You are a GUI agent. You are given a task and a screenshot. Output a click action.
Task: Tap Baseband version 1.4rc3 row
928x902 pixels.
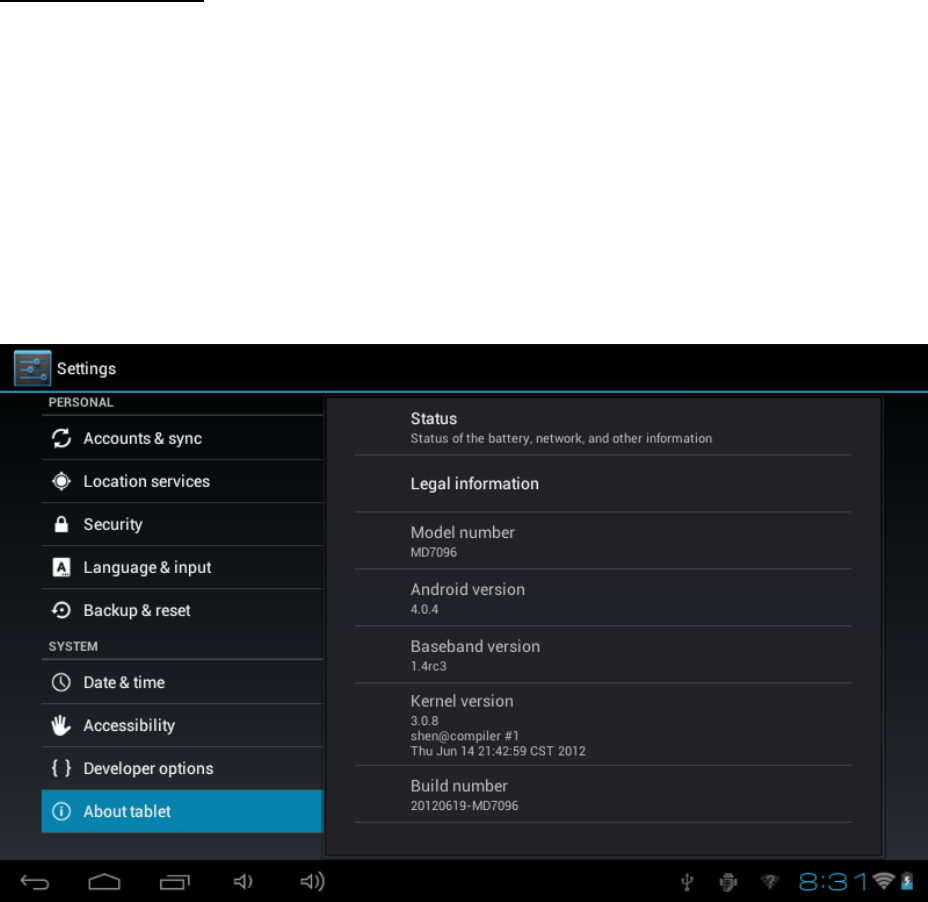click(x=602, y=655)
